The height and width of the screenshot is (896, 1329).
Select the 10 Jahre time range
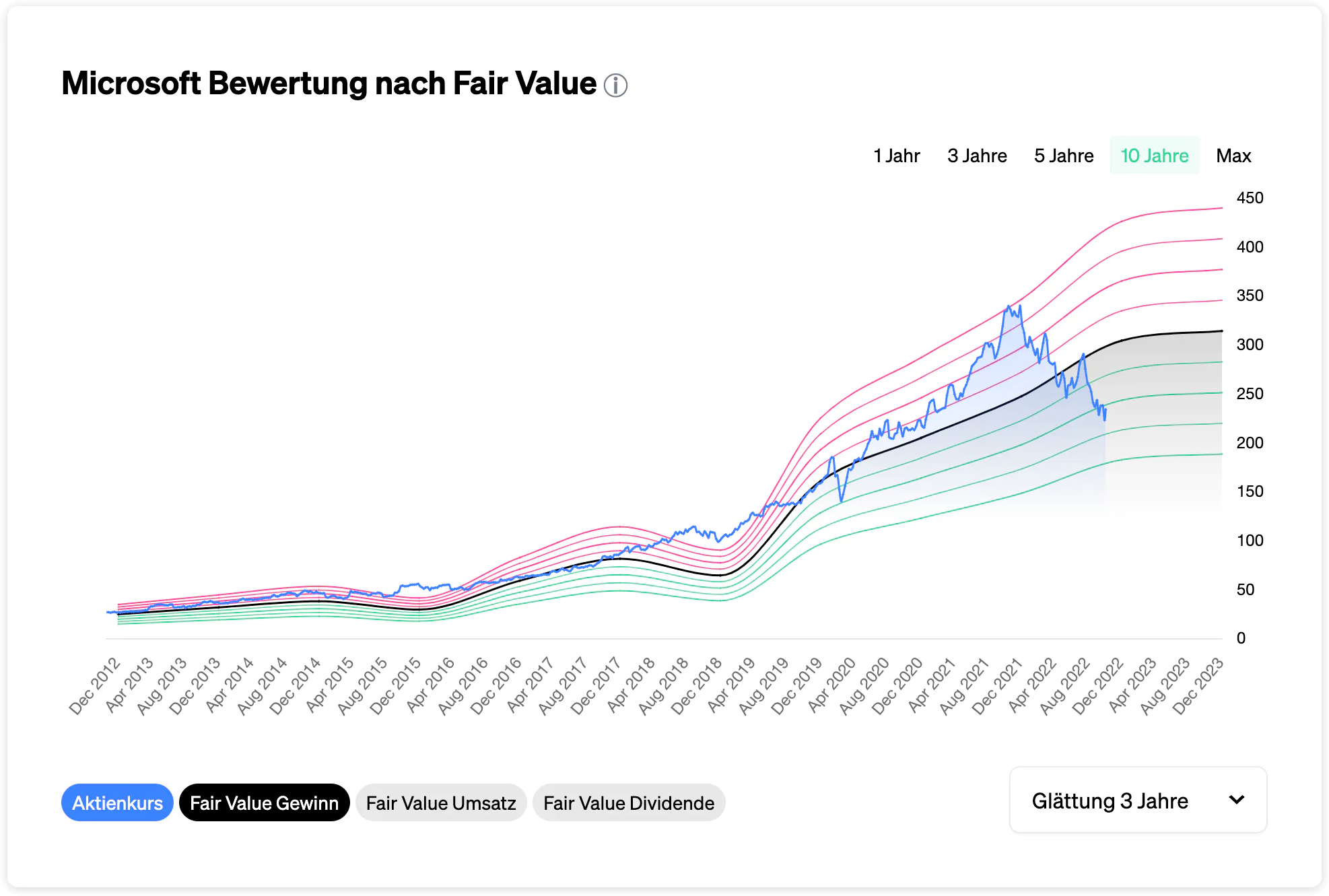tap(1155, 156)
